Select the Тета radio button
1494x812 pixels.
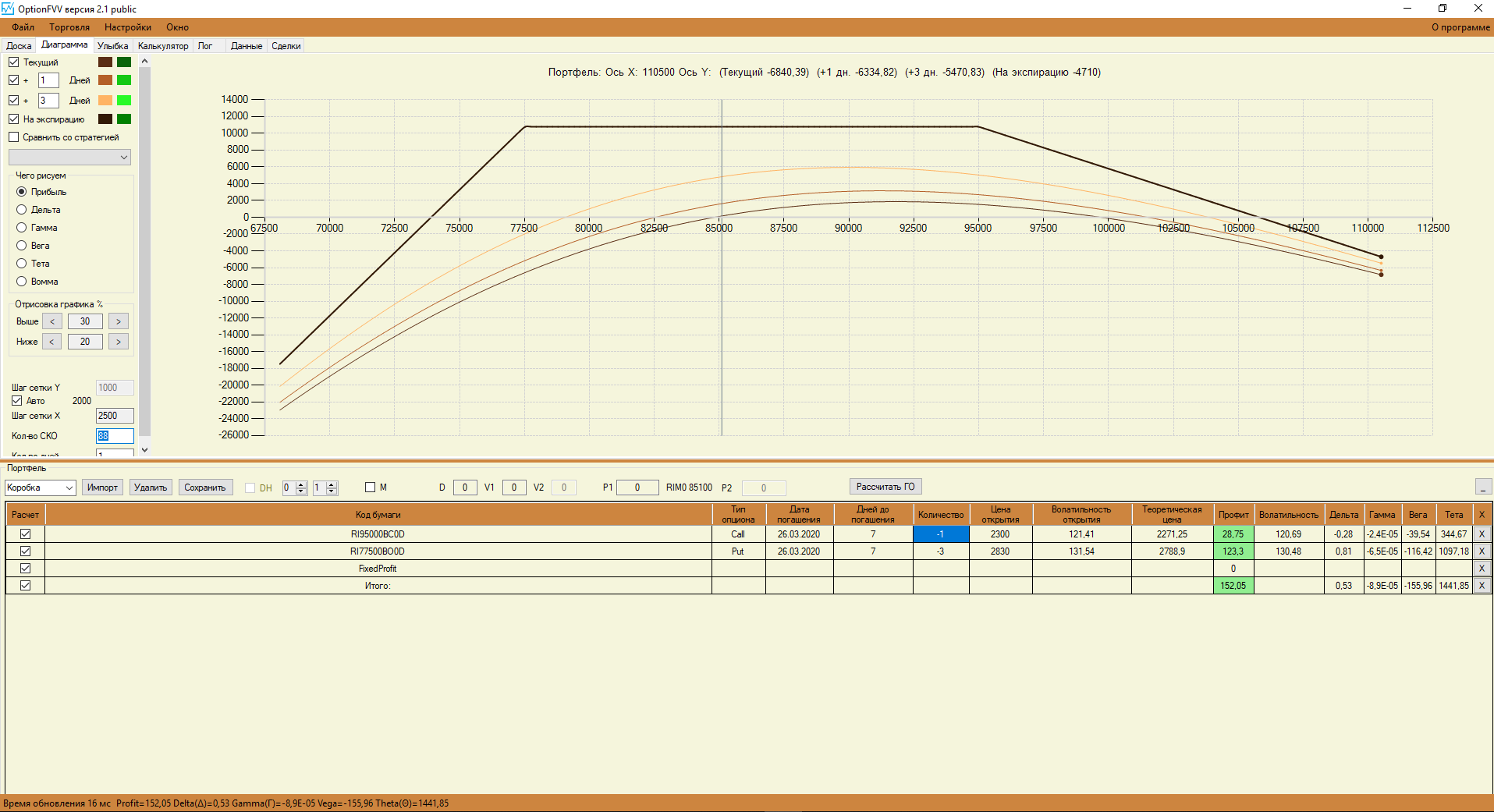[22, 264]
